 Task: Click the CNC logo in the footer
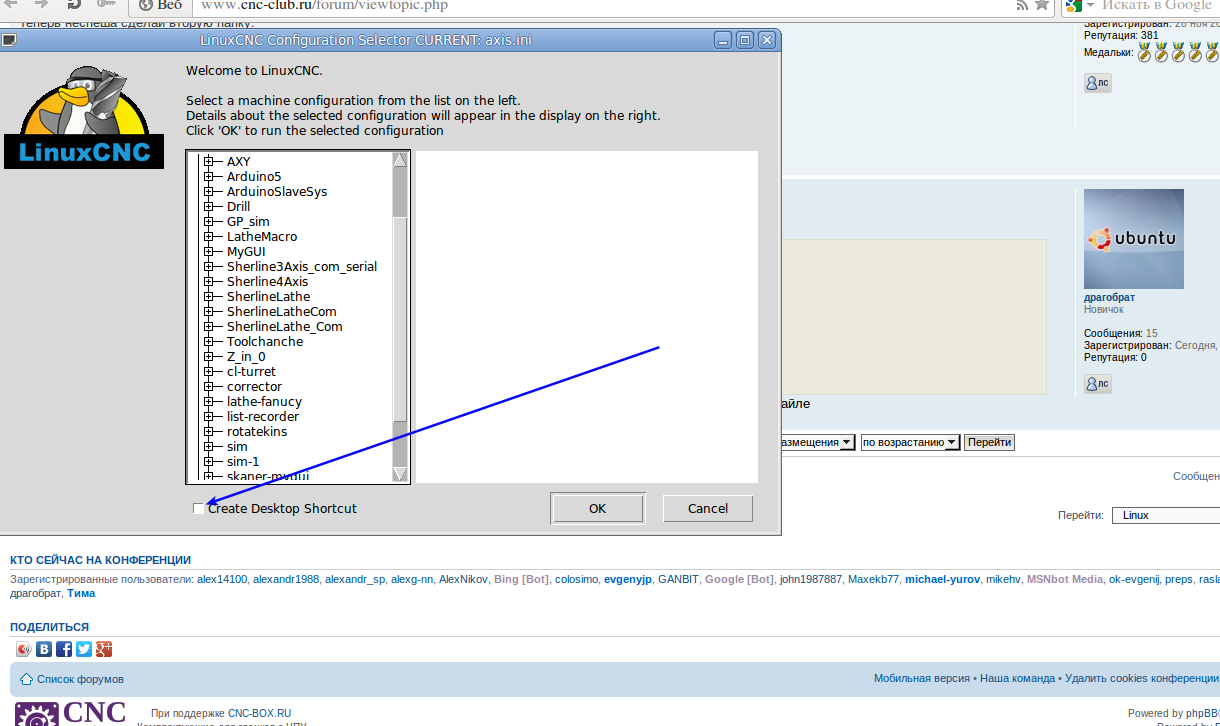pos(70,714)
